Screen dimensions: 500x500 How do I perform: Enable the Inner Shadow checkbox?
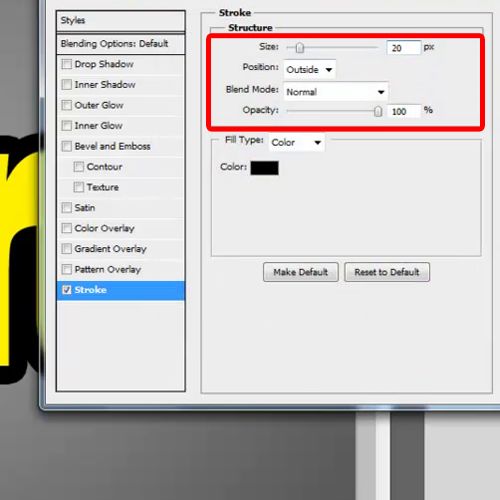click(x=67, y=85)
